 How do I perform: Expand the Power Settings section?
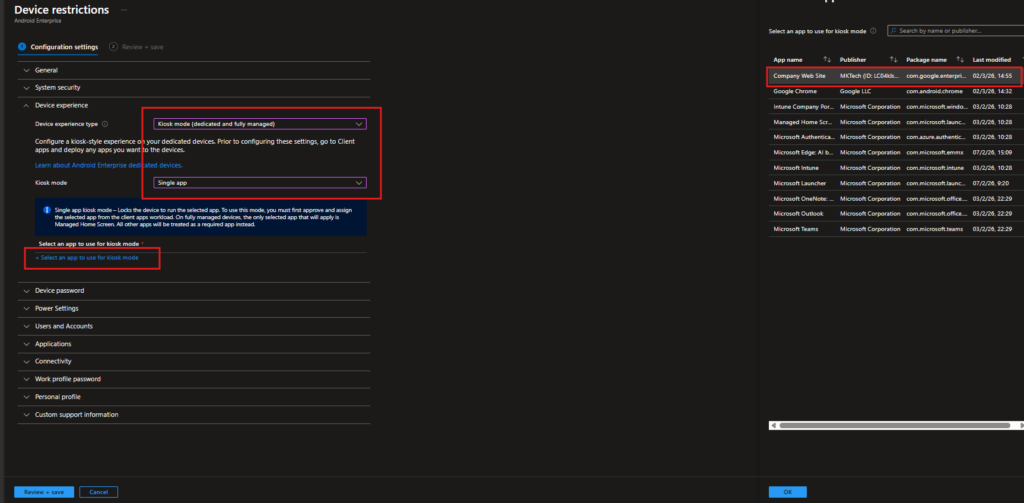click(56, 308)
